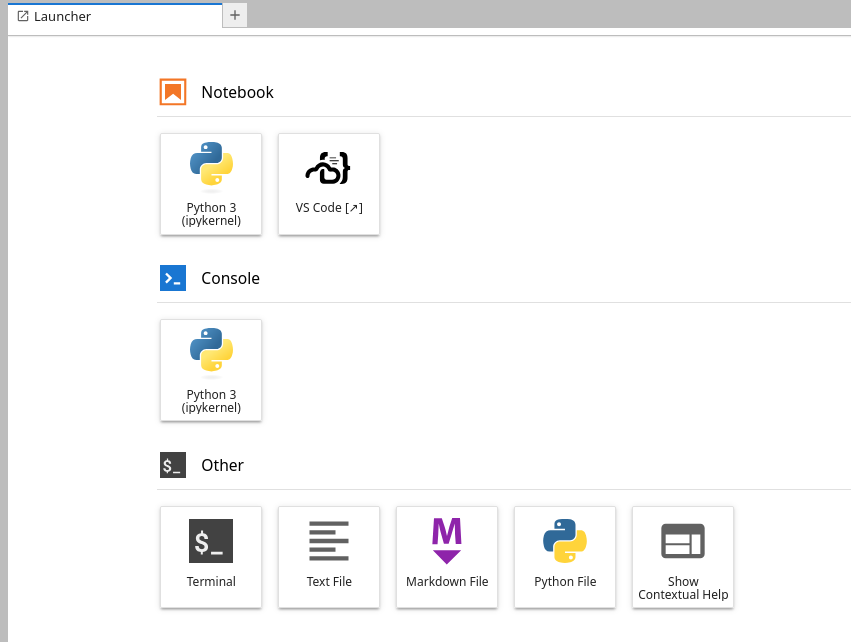This screenshot has height=642, width=851.
Task: Click the Other section heading text
Action: pyautogui.click(x=223, y=465)
